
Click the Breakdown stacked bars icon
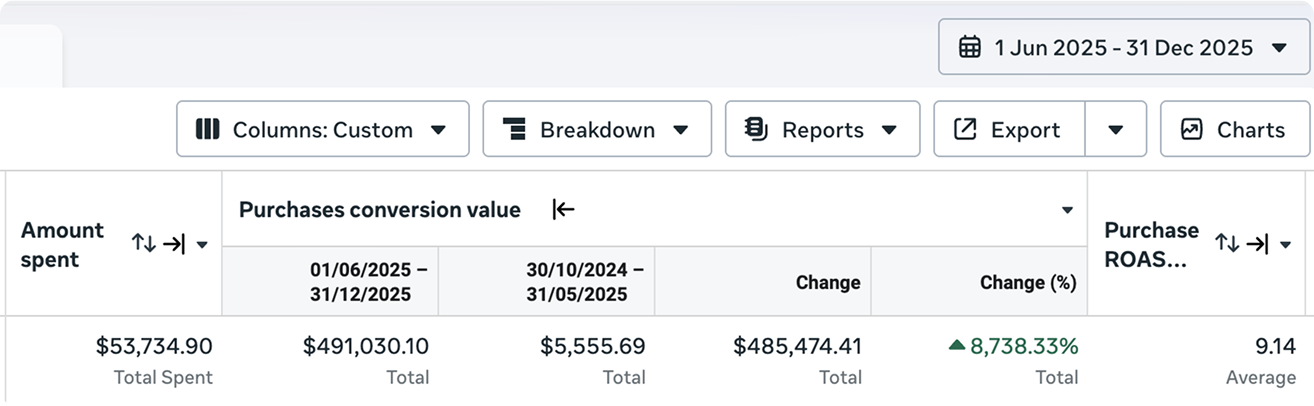click(x=514, y=130)
